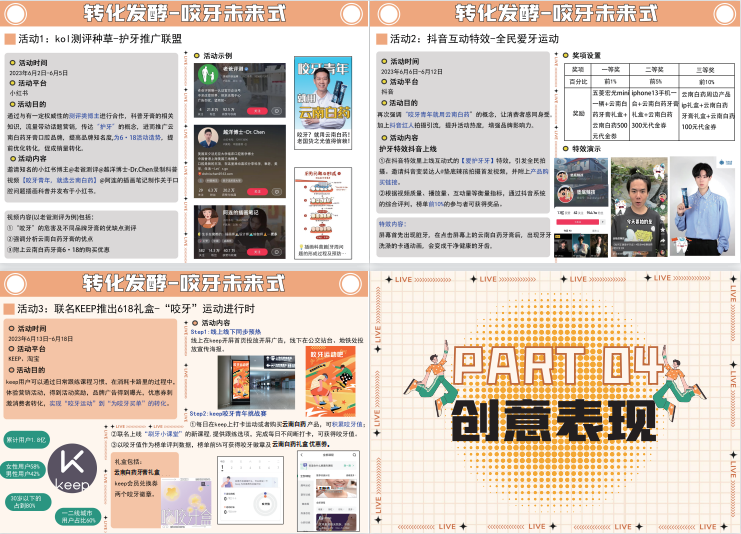This screenshot has height=534, width=741.
Task: Click the 百分比 row label cell
Action: click(x=578, y=81)
